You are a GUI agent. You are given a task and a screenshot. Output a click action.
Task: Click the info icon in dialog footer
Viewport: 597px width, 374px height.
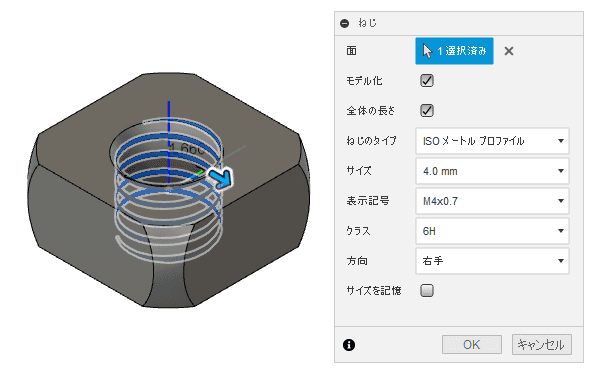tap(349, 345)
